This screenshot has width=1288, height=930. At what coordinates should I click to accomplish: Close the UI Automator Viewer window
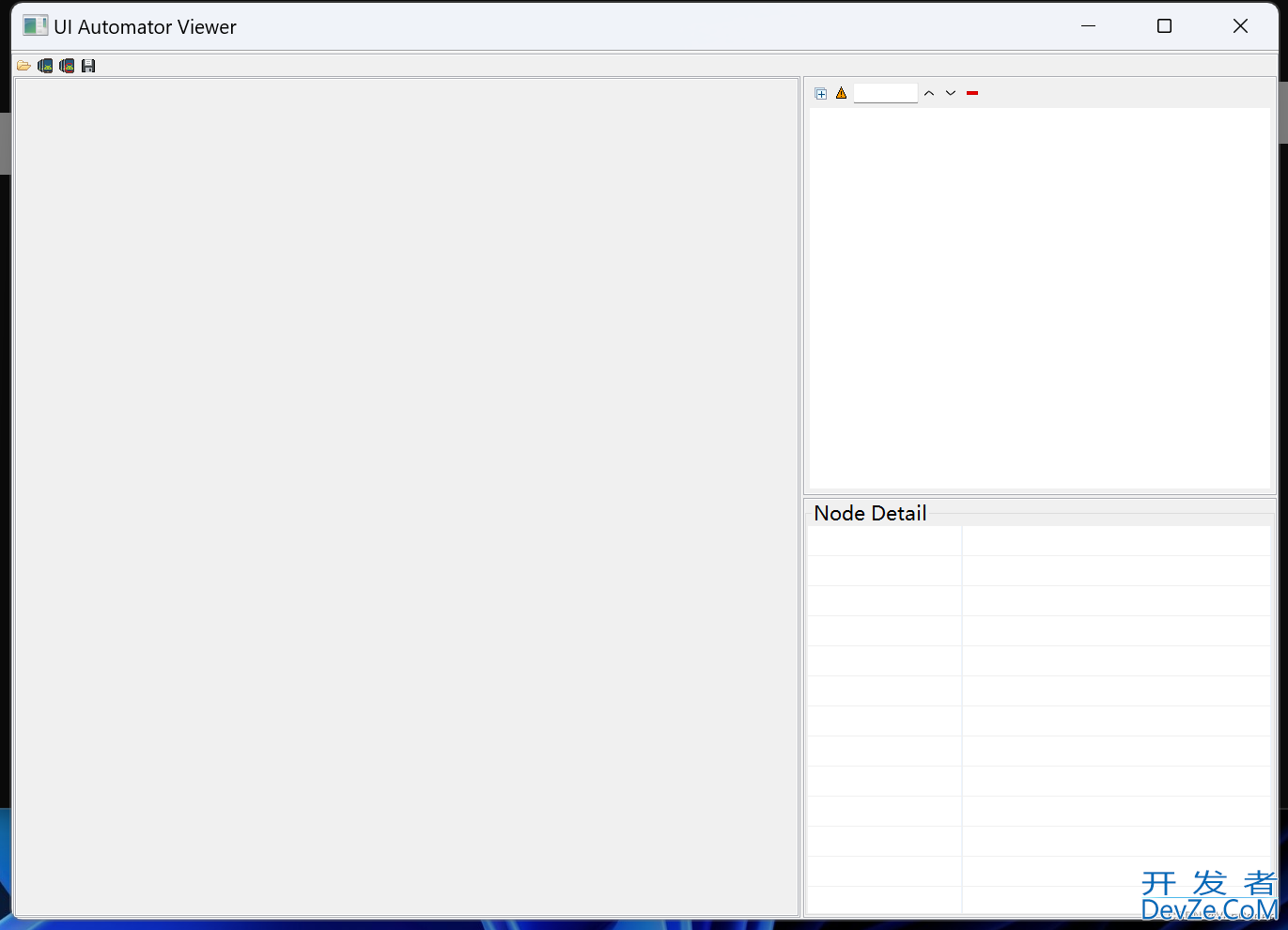pyautogui.click(x=1240, y=26)
